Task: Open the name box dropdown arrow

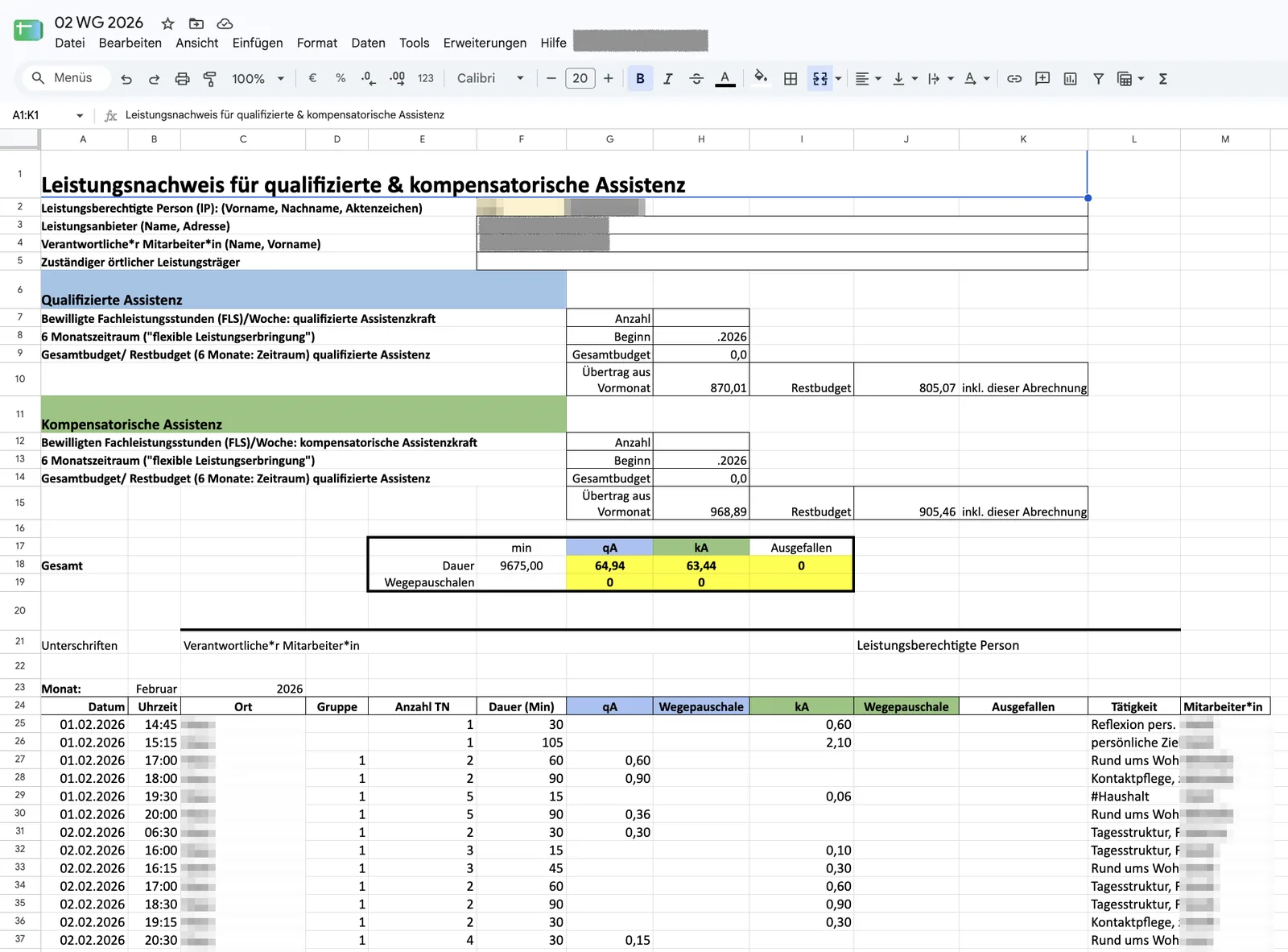Action: pos(80,115)
